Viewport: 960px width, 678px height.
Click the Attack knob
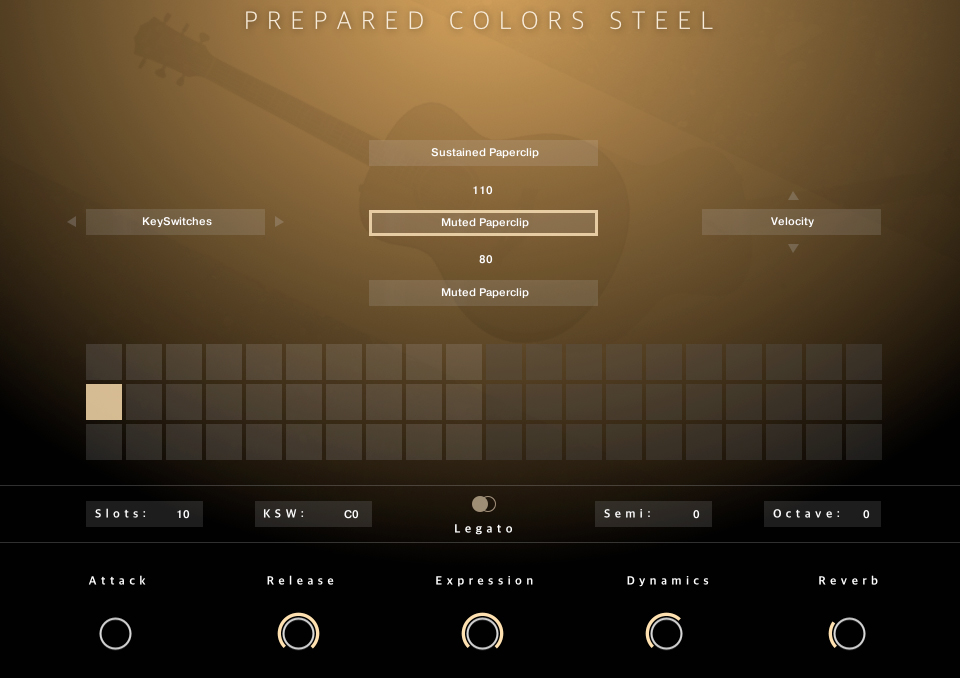[x=116, y=633]
